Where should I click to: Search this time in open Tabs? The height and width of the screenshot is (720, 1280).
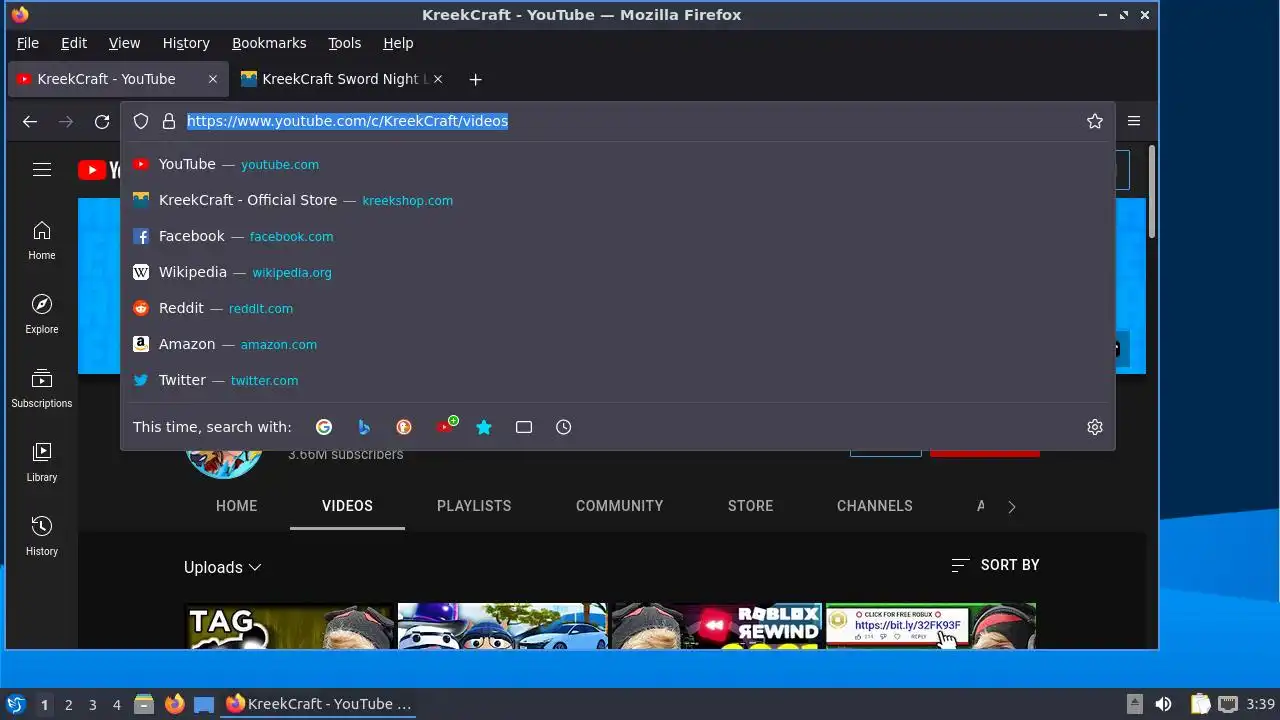point(524,427)
